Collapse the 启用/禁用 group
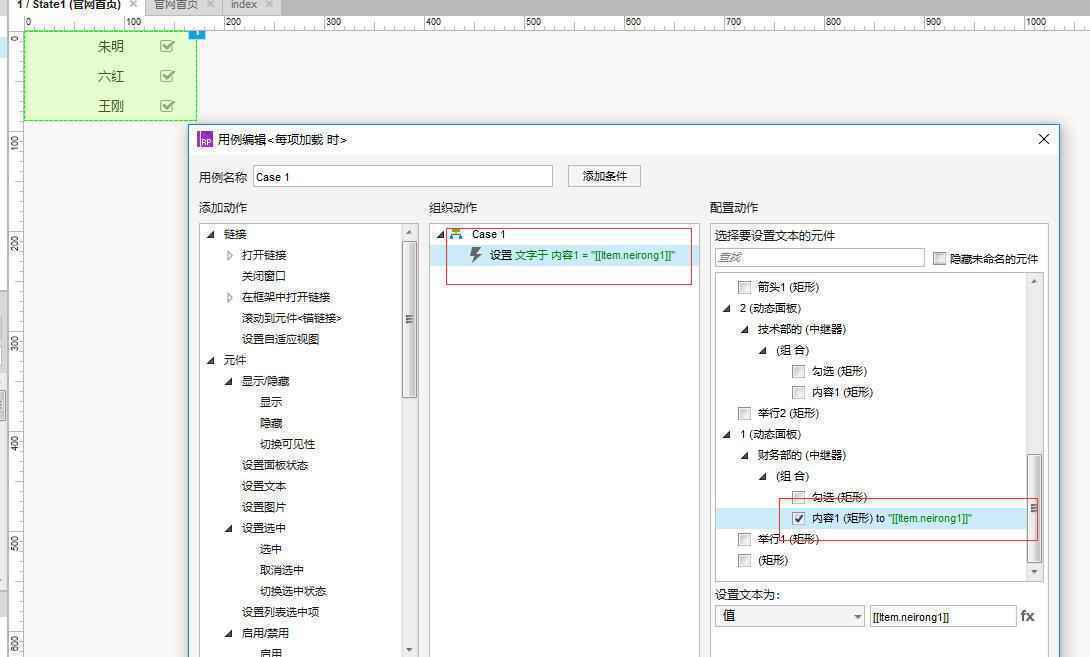Image resolution: width=1090 pixels, height=657 pixels. point(229,633)
